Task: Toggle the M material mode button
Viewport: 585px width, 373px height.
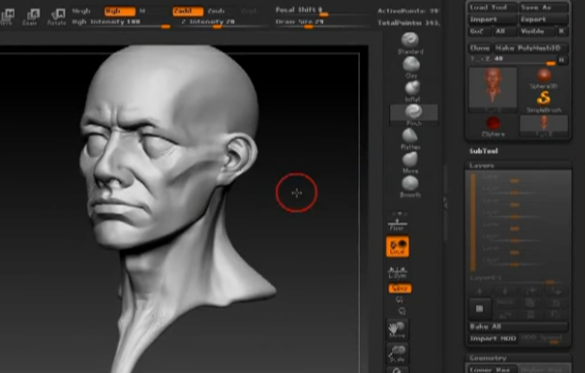Action: pos(143,11)
